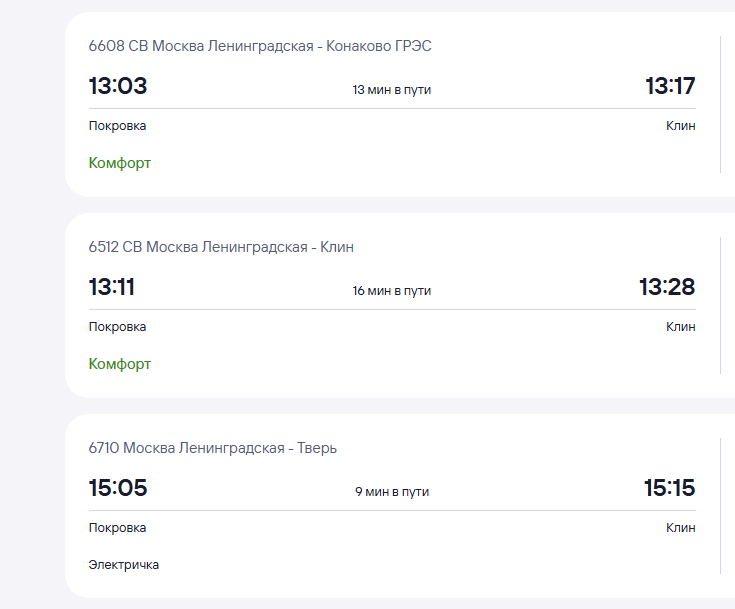
Task: Click the 13:03 departure time
Action: pyautogui.click(x=118, y=86)
